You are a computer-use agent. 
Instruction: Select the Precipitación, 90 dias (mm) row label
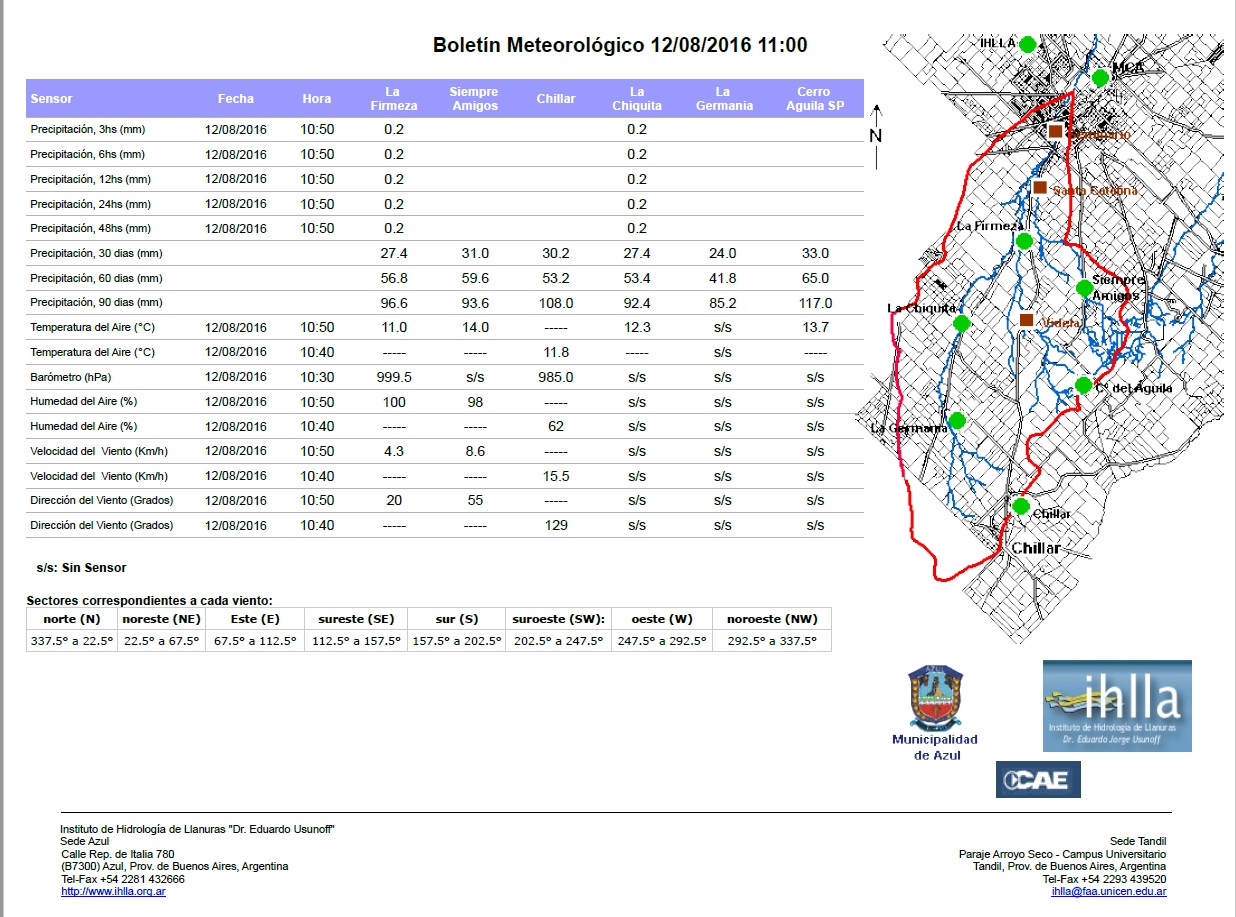[96, 303]
